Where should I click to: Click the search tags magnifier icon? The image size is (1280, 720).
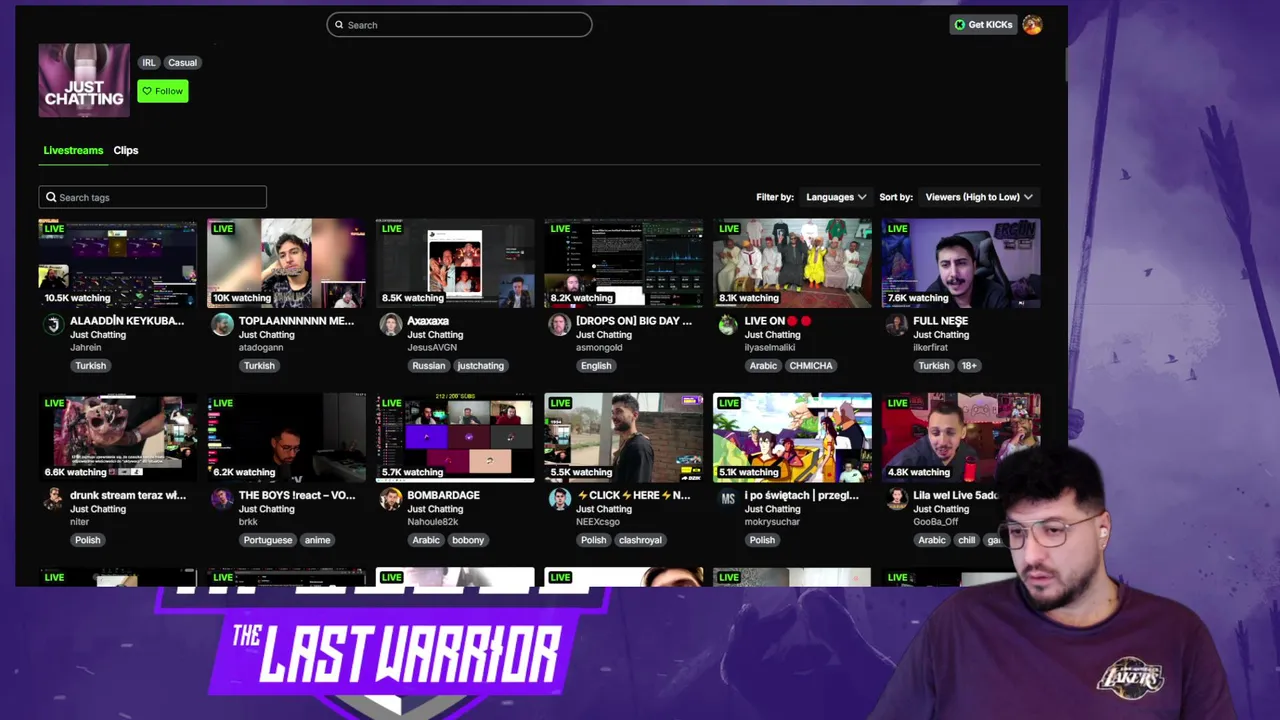(x=51, y=197)
